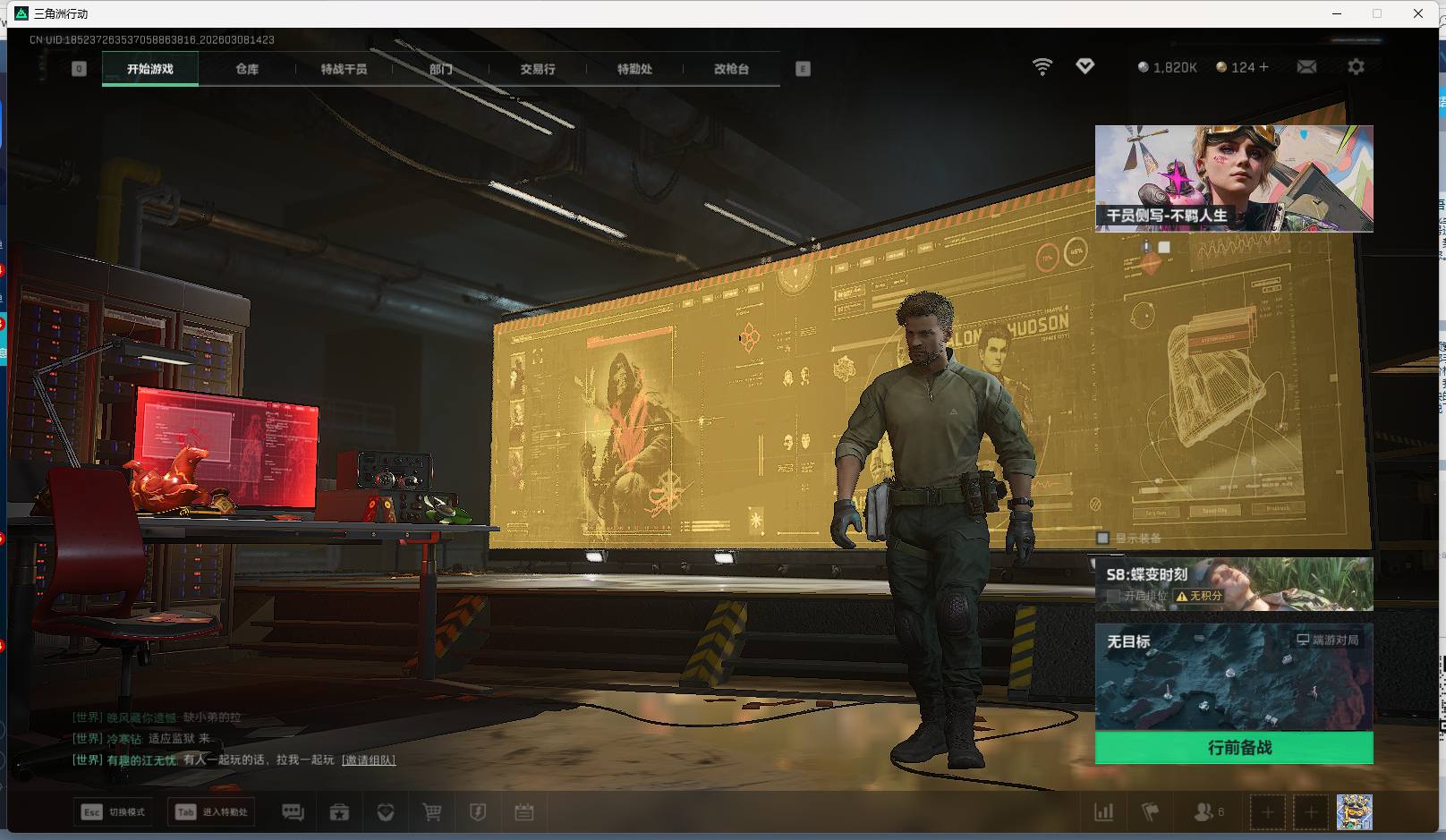Click the chat bubble icon
The width and height of the screenshot is (1446, 840).
(x=293, y=812)
